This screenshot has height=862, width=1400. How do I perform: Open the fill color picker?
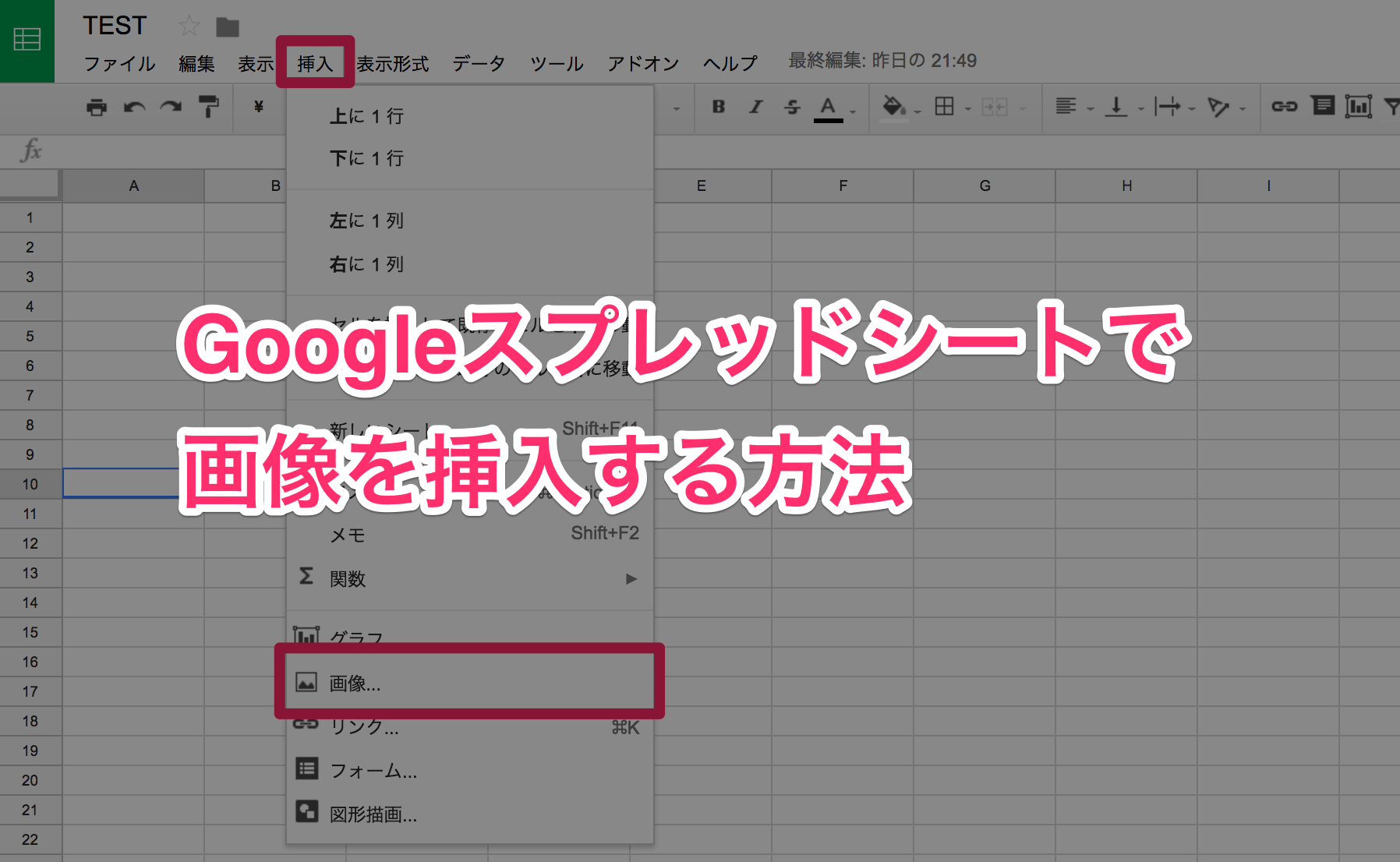click(x=894, y=107)
